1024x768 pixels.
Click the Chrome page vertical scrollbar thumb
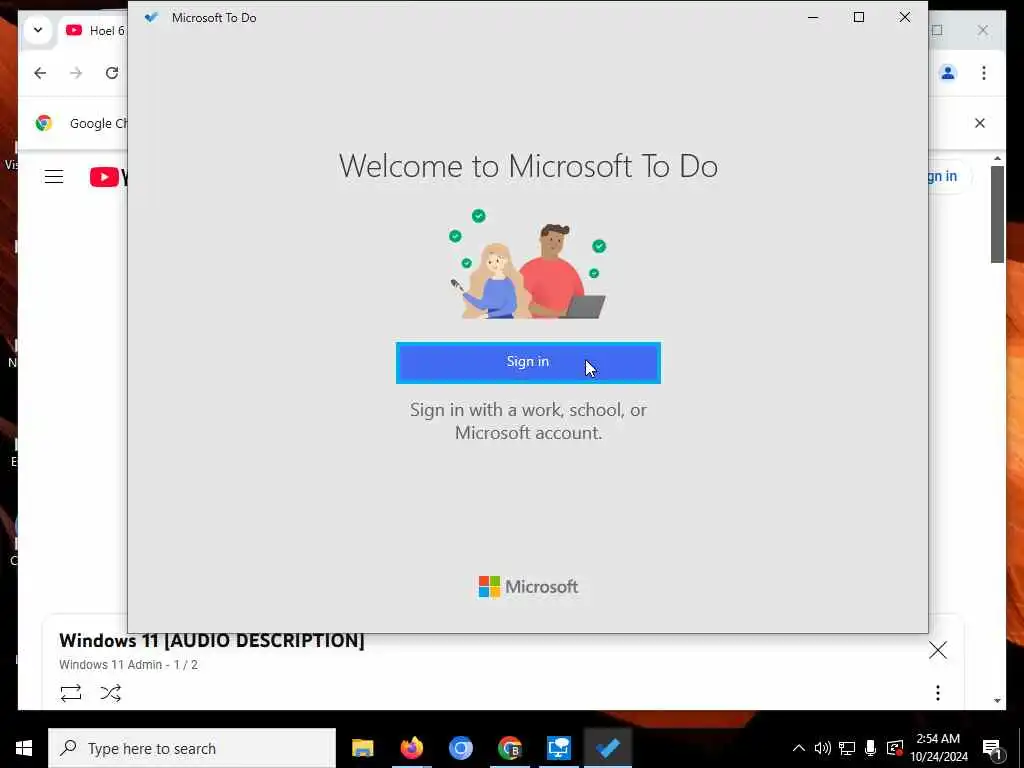[x=997, y=214]
